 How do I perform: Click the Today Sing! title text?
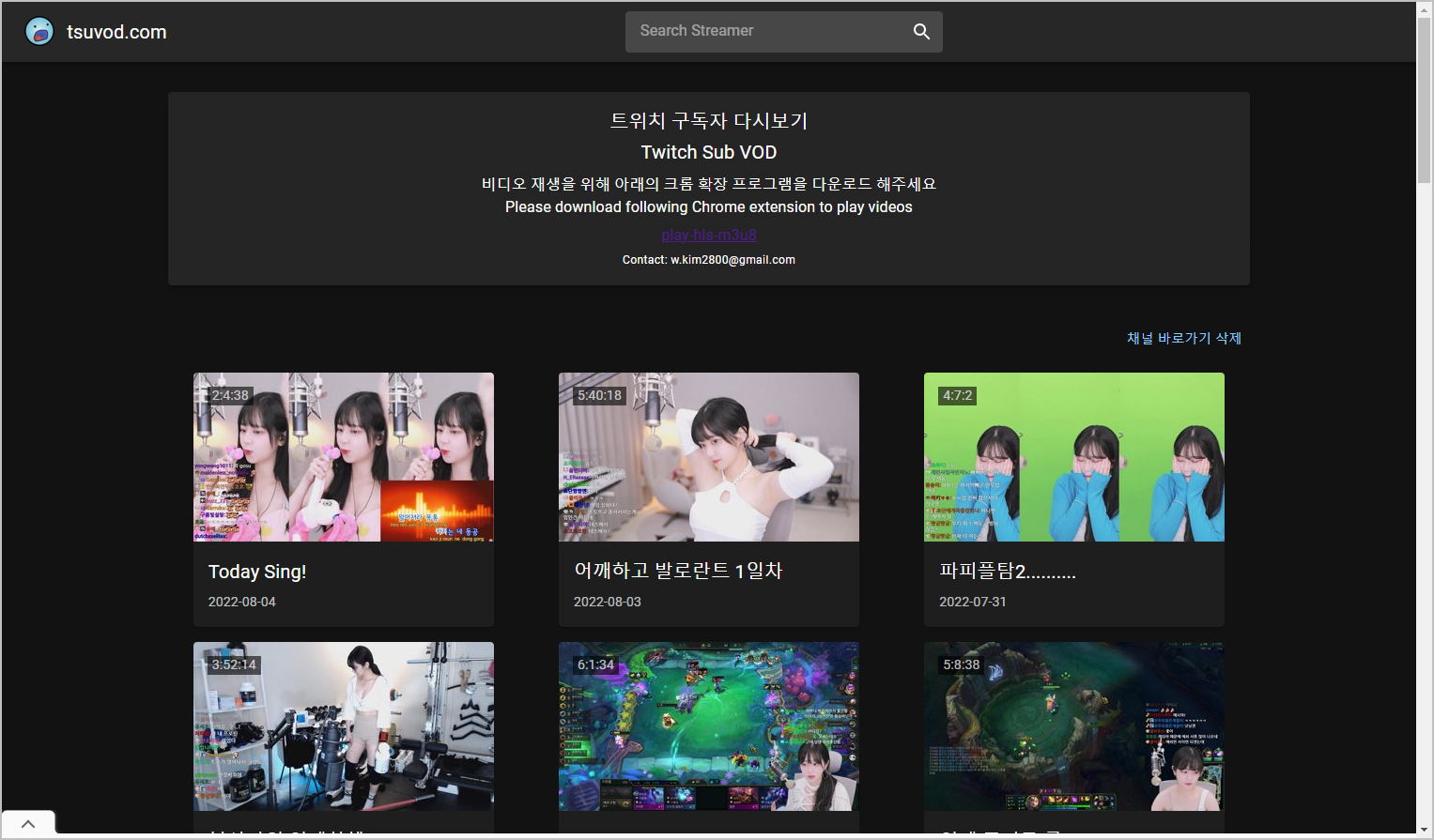point(257,572)
